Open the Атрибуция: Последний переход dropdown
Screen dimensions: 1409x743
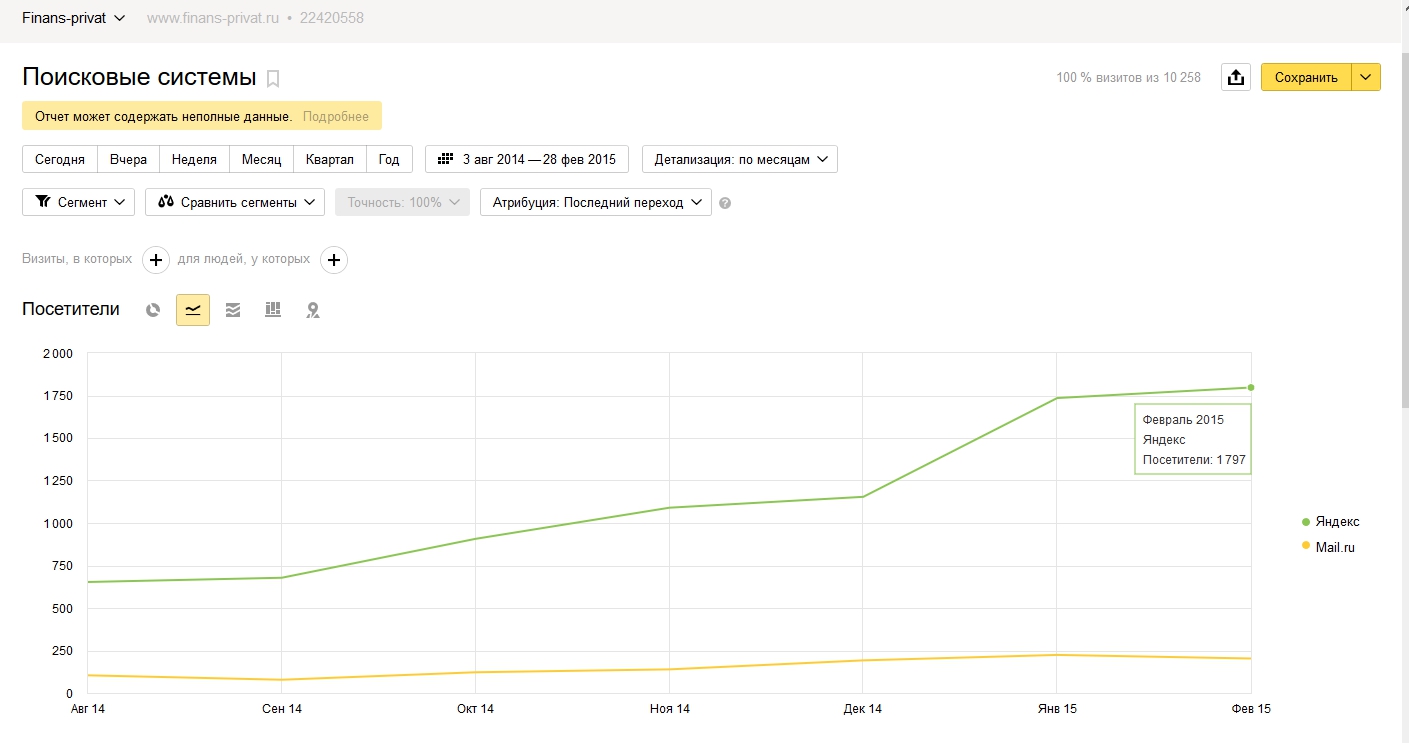596,202
